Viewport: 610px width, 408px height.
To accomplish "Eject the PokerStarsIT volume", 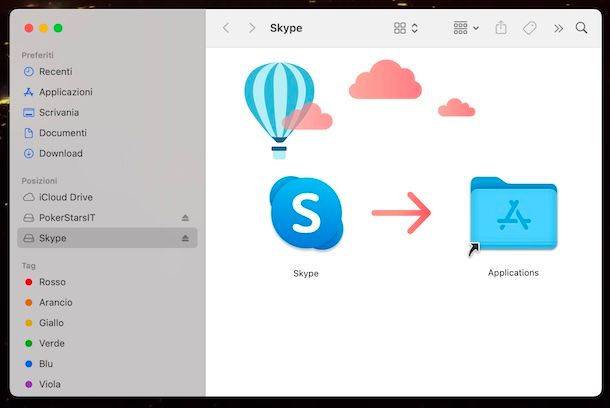I will click(185, 218).
